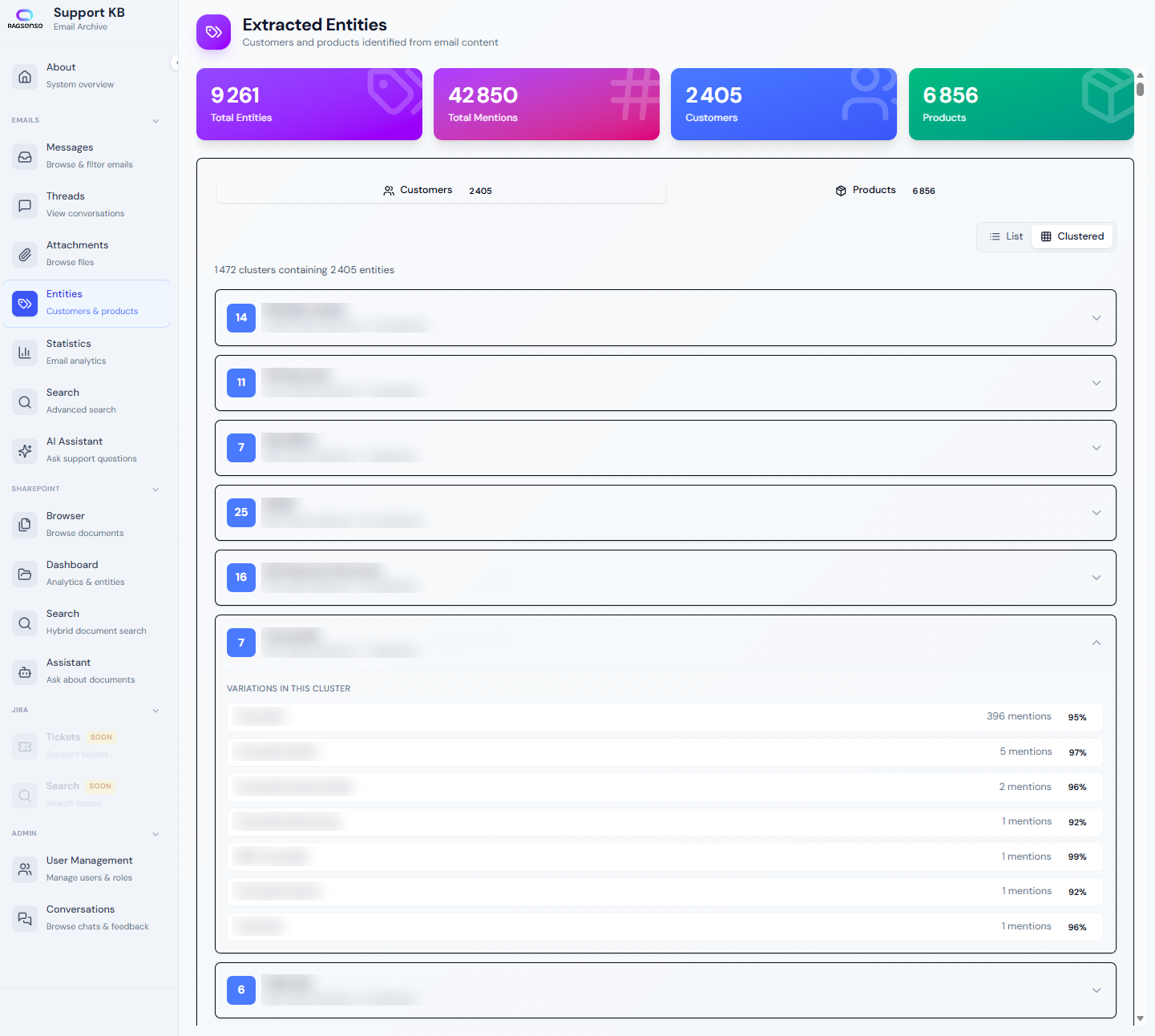The width and height of the screenshot is (1155, 1036).
Task: Collapse the sidebar with the edge arrow
Action: 176,62
